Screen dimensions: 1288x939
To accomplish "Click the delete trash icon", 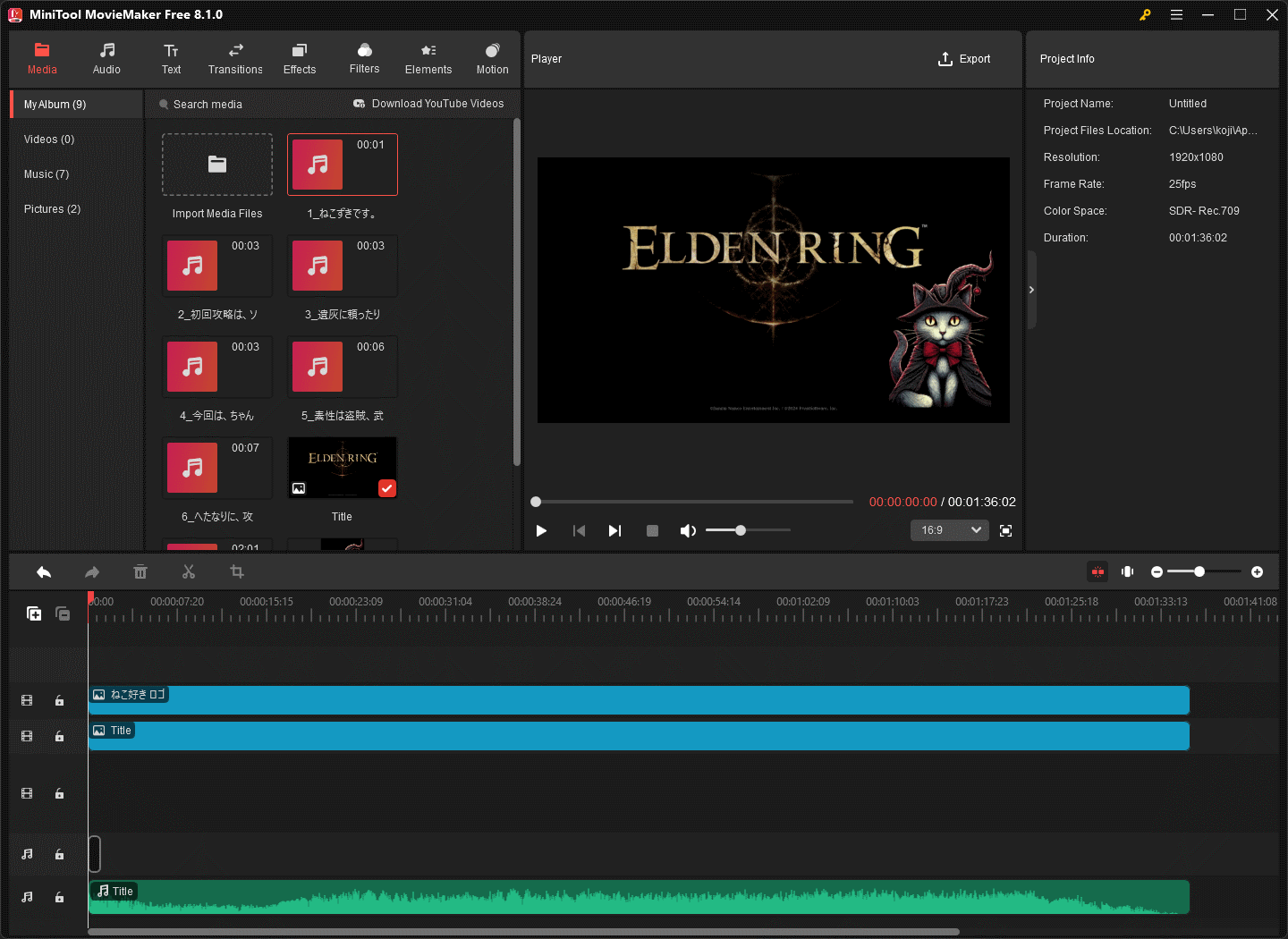I will (x=140, y=572).
